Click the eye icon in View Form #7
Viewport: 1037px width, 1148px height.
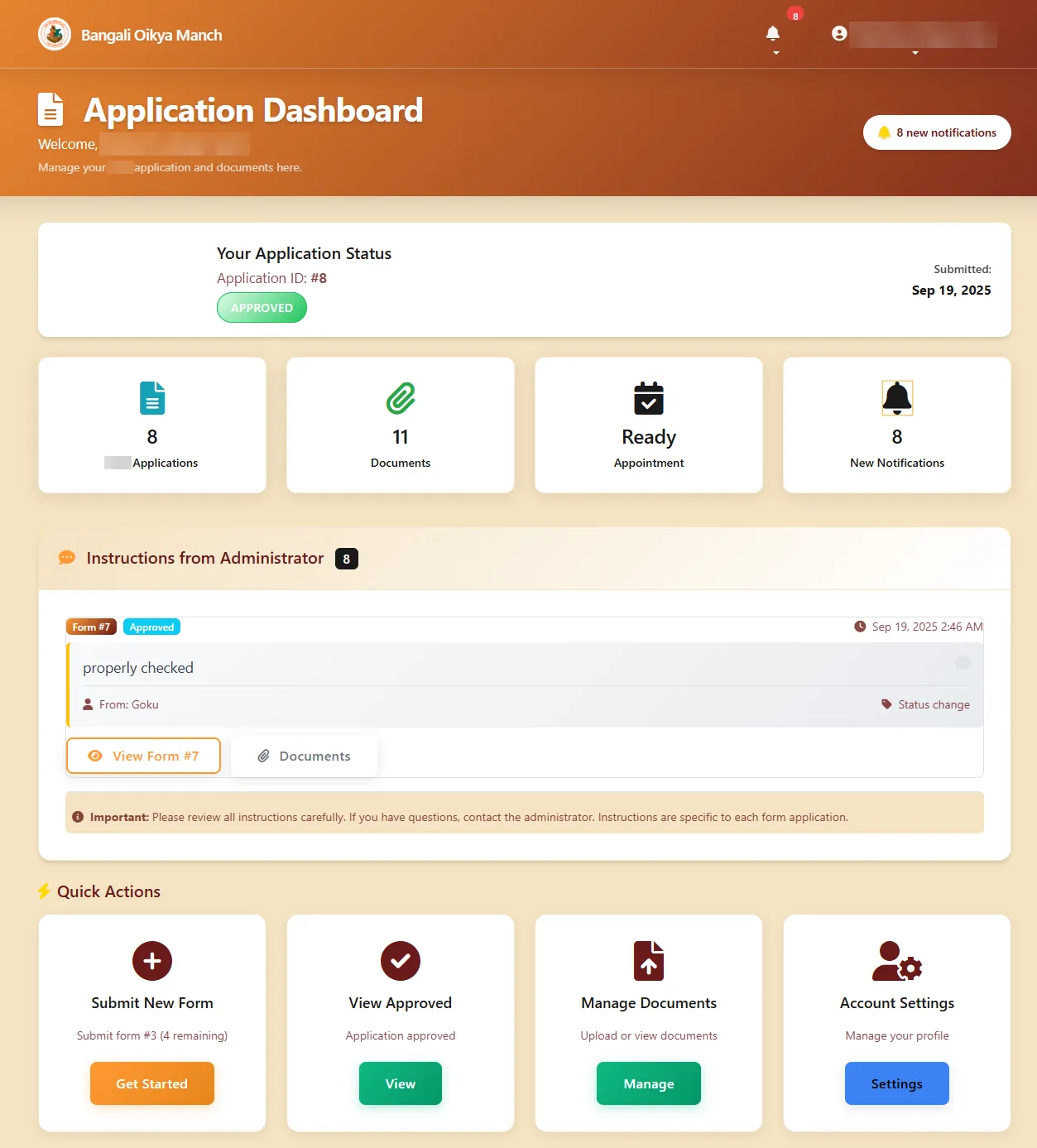pyautogui.click(x=95, y=756)
